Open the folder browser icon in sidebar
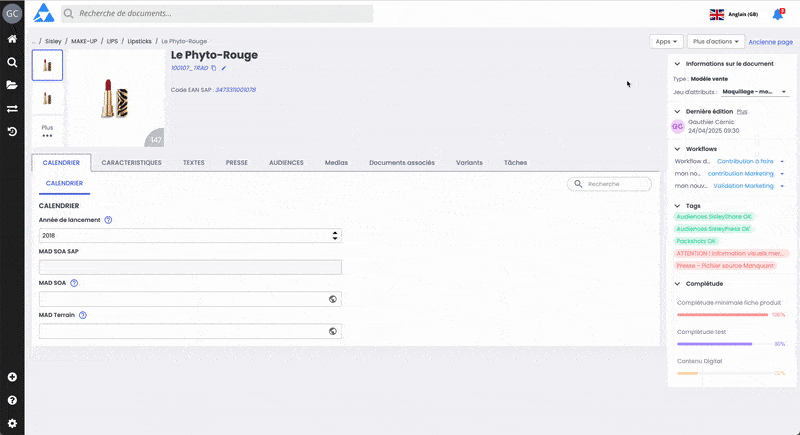The height and width of the screenshot is (435, 800). point(12,85)
